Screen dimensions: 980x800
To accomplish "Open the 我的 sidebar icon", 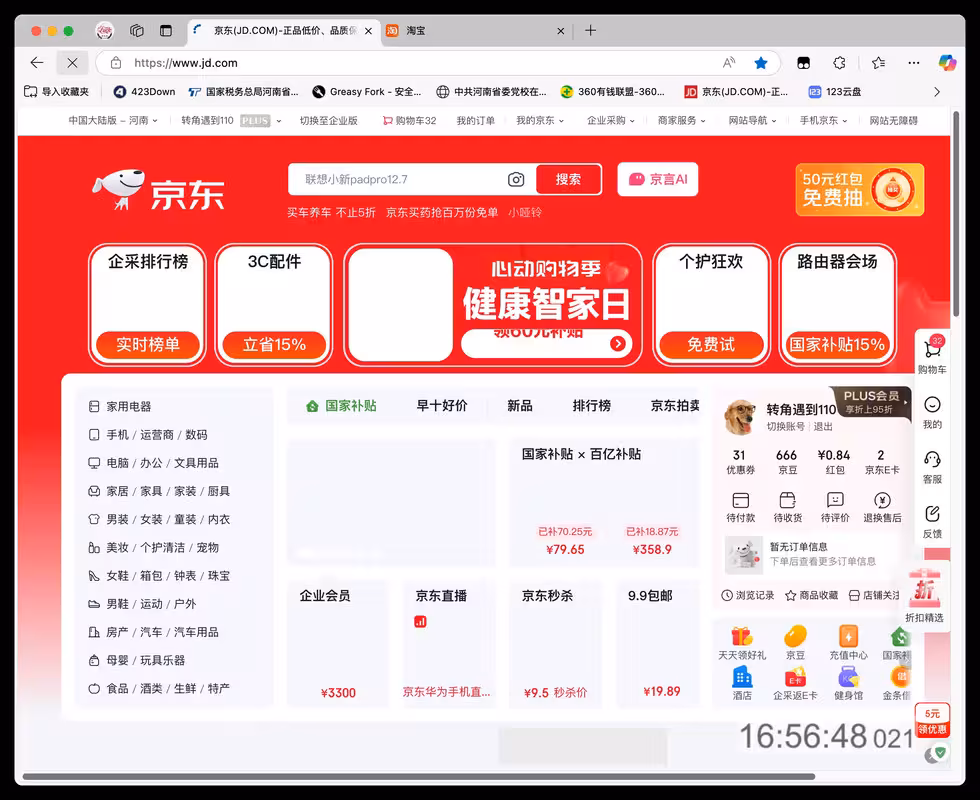I will tap(932, 412).
